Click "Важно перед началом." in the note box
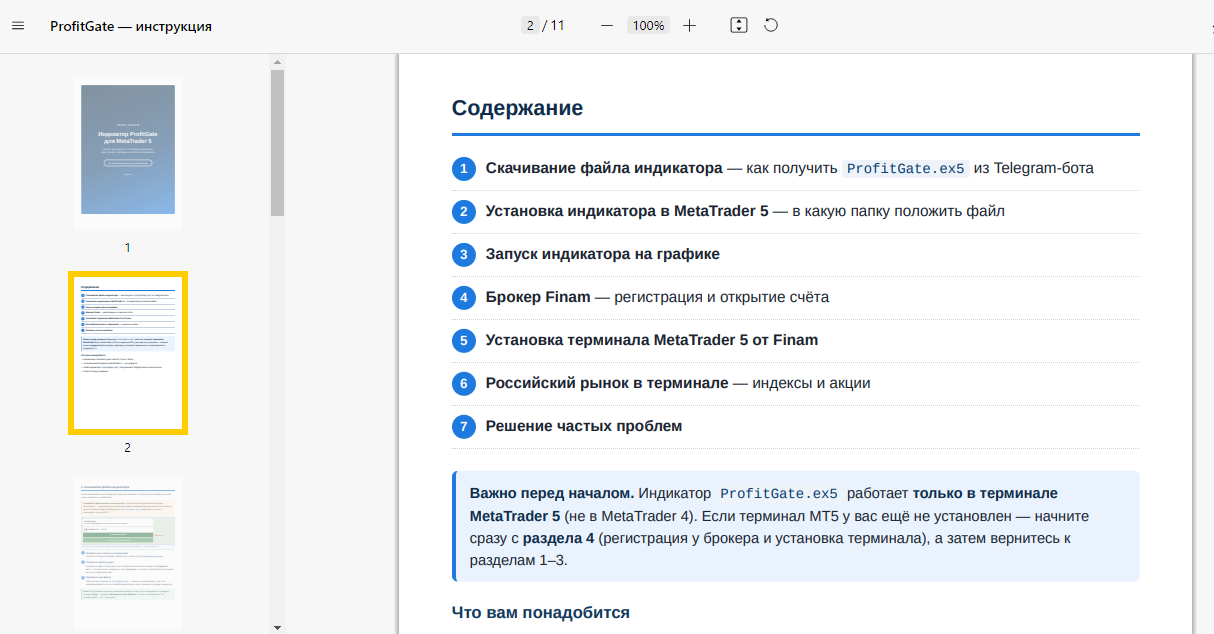Image resolution: width=1214 pixels, height=634 pixels. [x=552, y=493]
